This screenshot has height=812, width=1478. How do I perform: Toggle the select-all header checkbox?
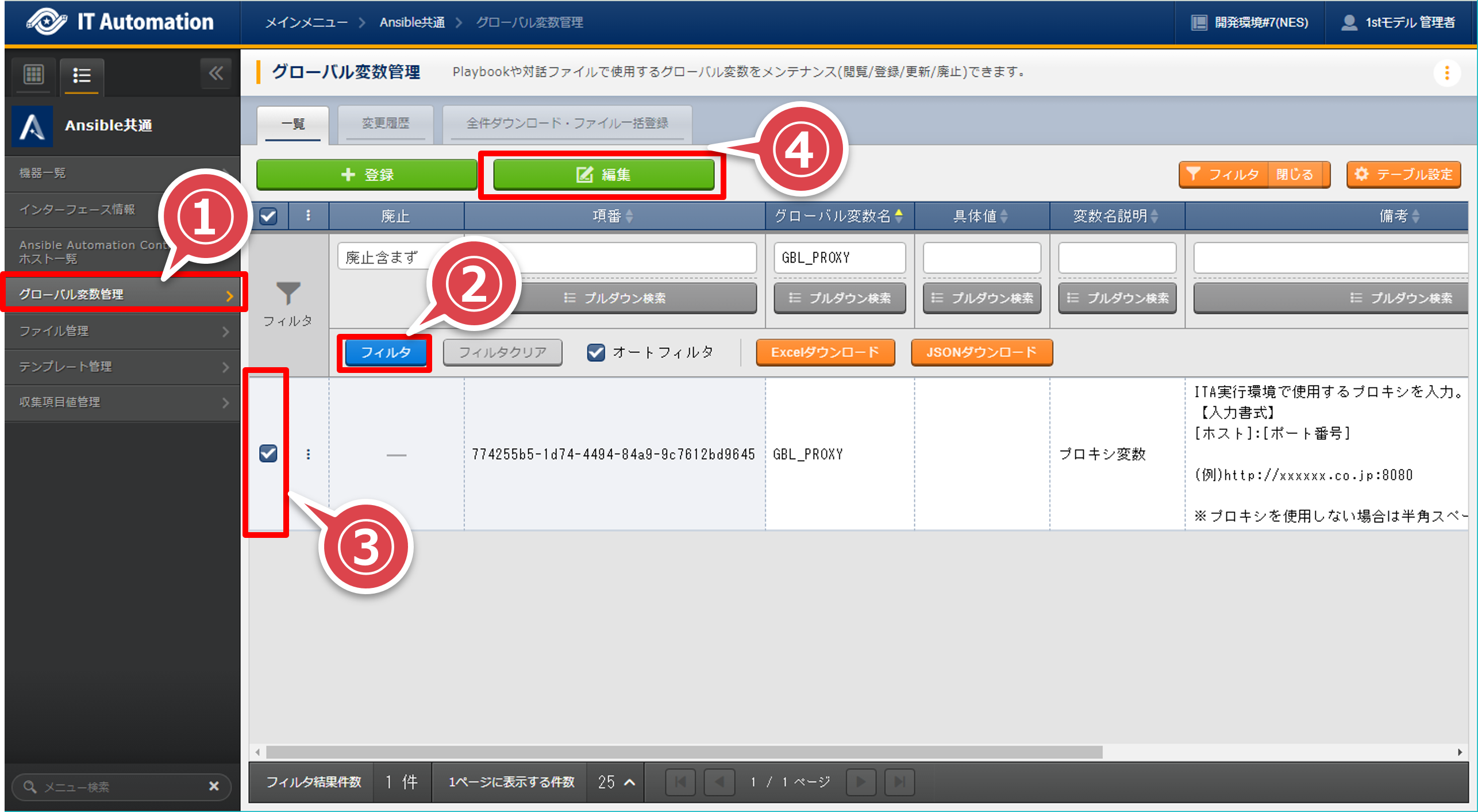point(268,216)
